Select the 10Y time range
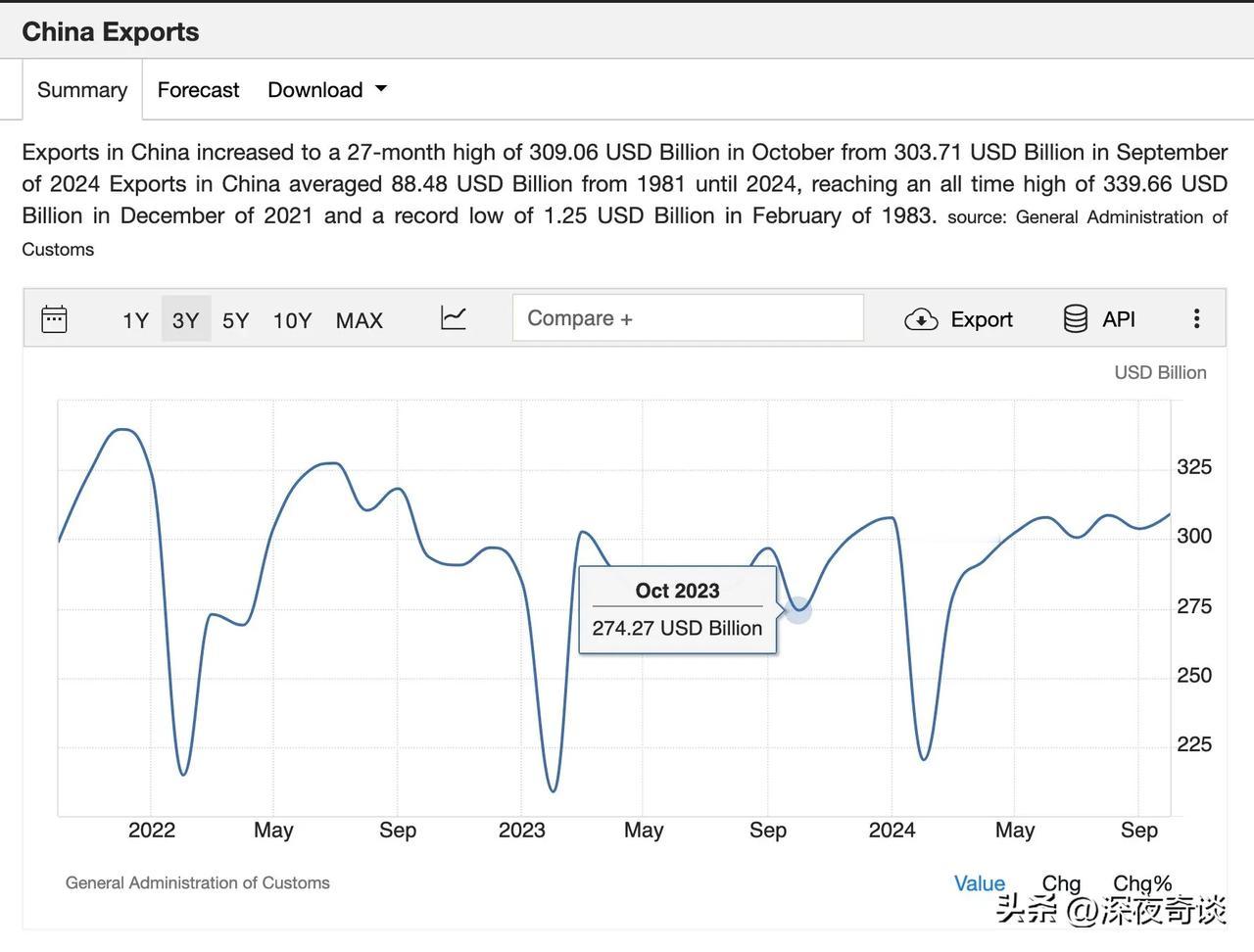The image size is (1254, 952). coord(292,320)
